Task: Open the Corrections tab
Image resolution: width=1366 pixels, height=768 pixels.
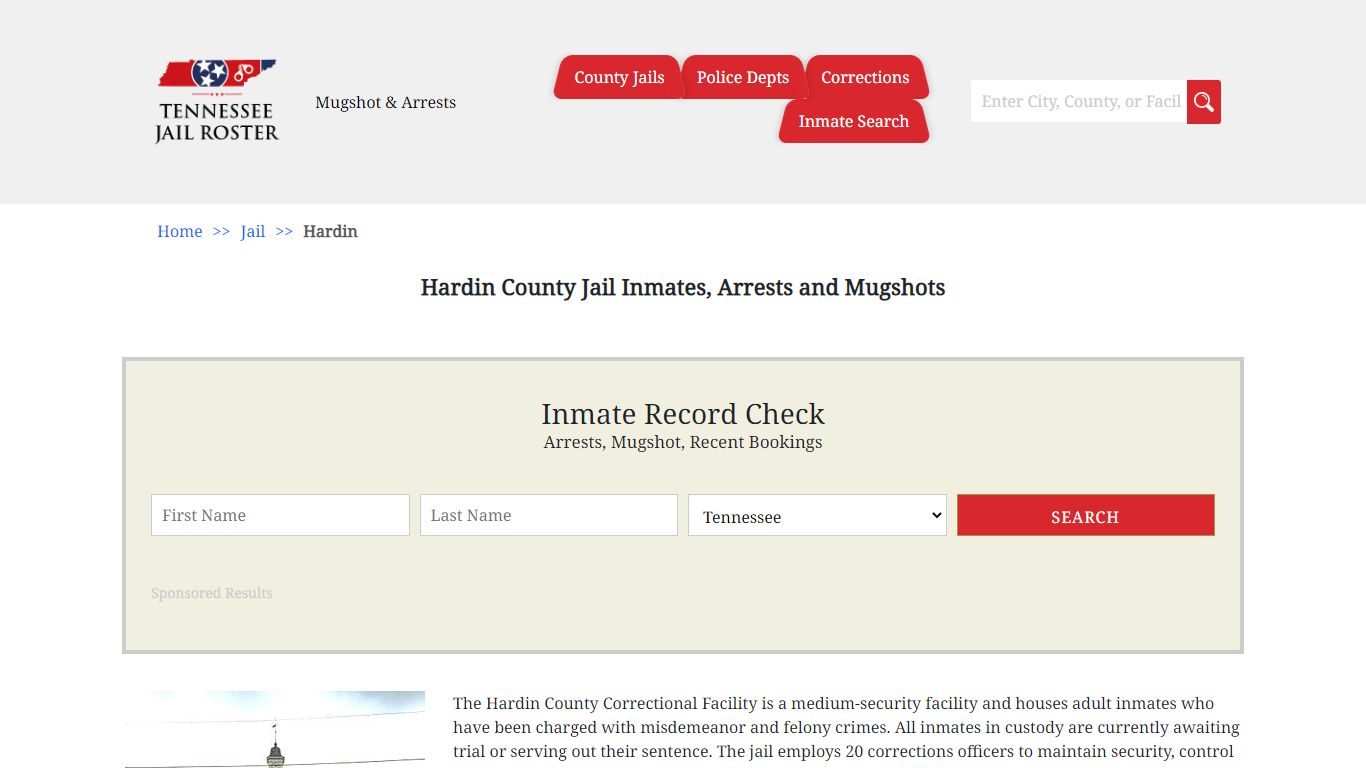Action: [x=865, y=77]
